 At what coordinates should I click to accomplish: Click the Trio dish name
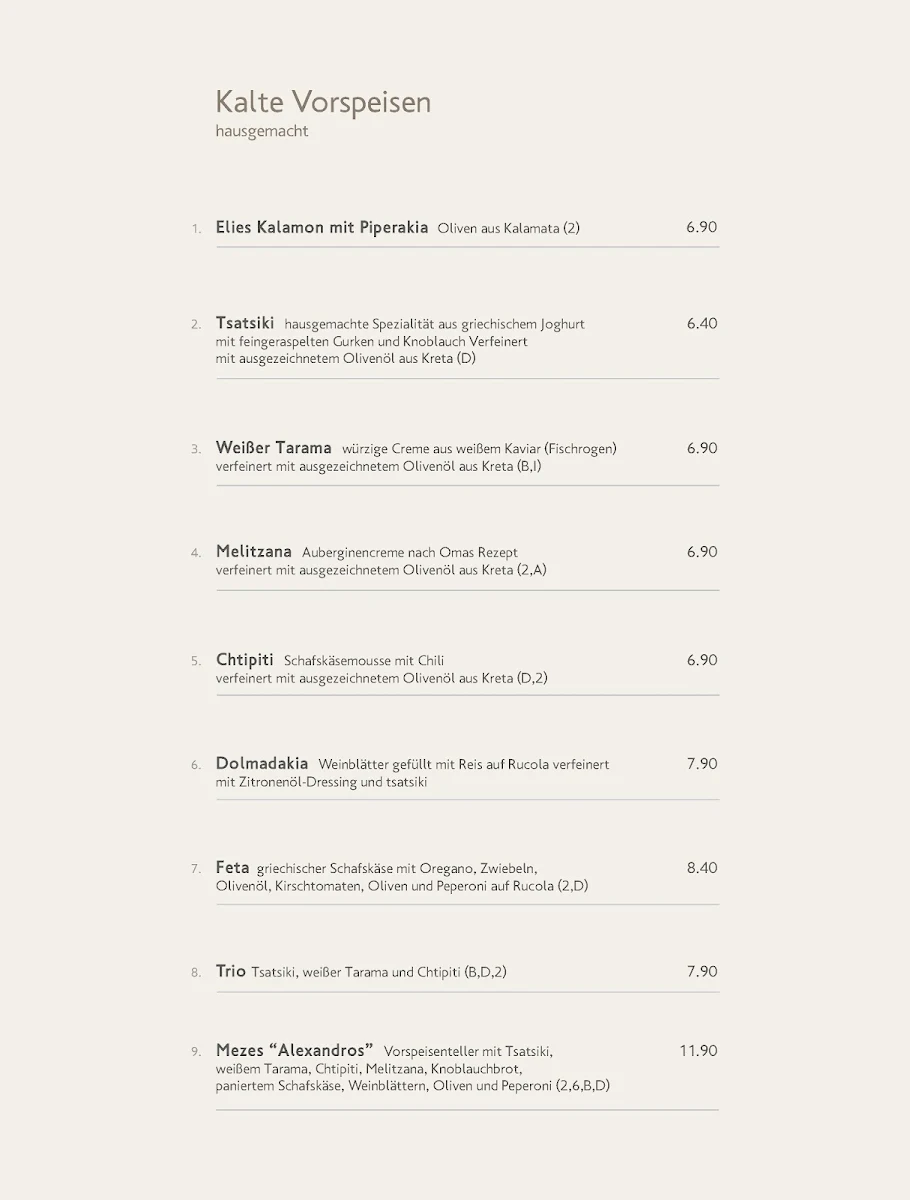(231, 971)
